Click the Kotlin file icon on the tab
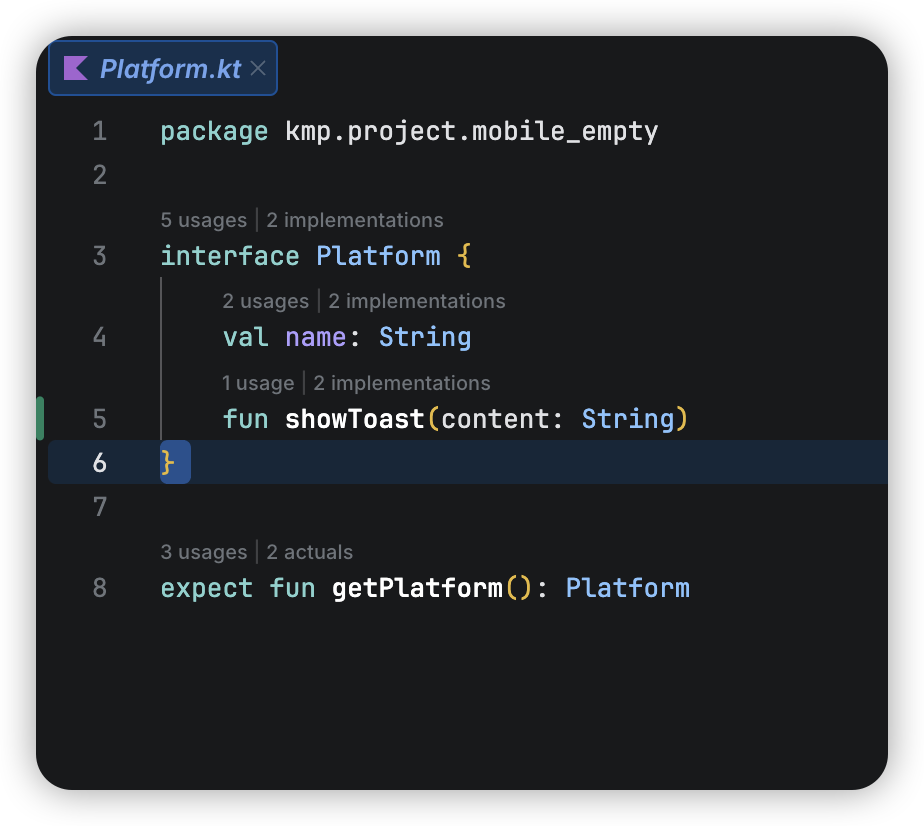Viewport: 924px width, 826px height. (x=76, y=68)
